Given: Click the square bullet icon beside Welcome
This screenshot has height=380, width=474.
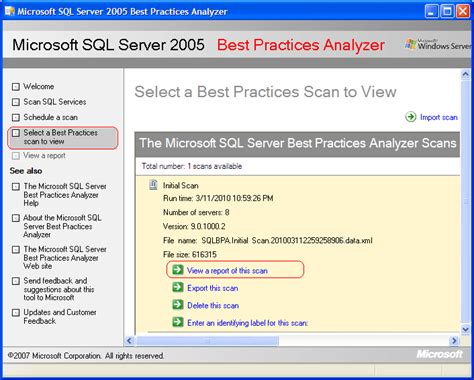Looking at the screenshot, I should coord(16,87).
